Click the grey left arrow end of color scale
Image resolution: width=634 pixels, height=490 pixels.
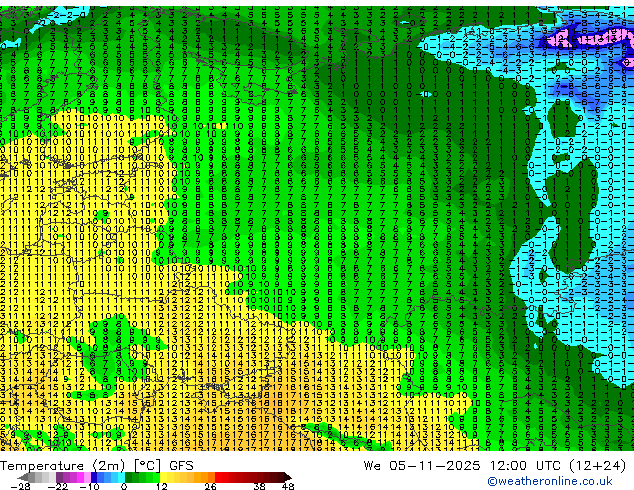pos(22,477)
